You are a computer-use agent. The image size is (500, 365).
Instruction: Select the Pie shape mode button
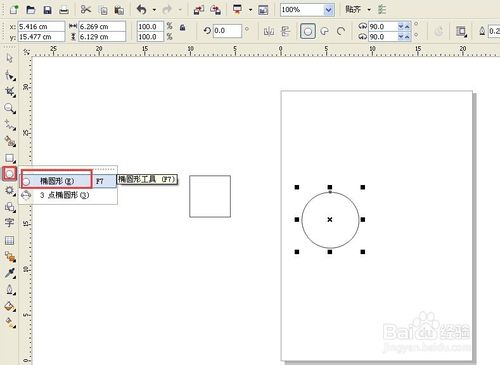point(324,31)
